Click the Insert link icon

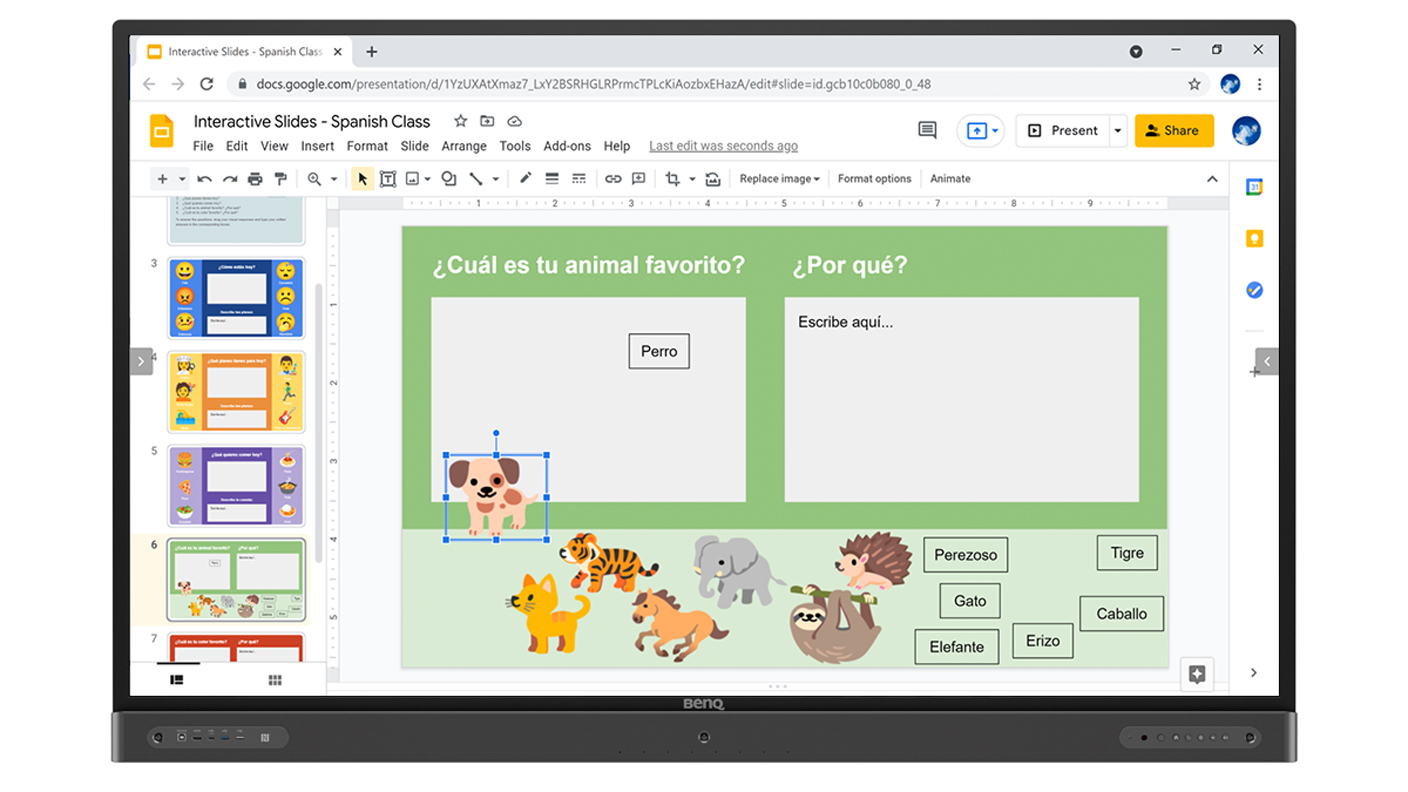click(613, 178)
